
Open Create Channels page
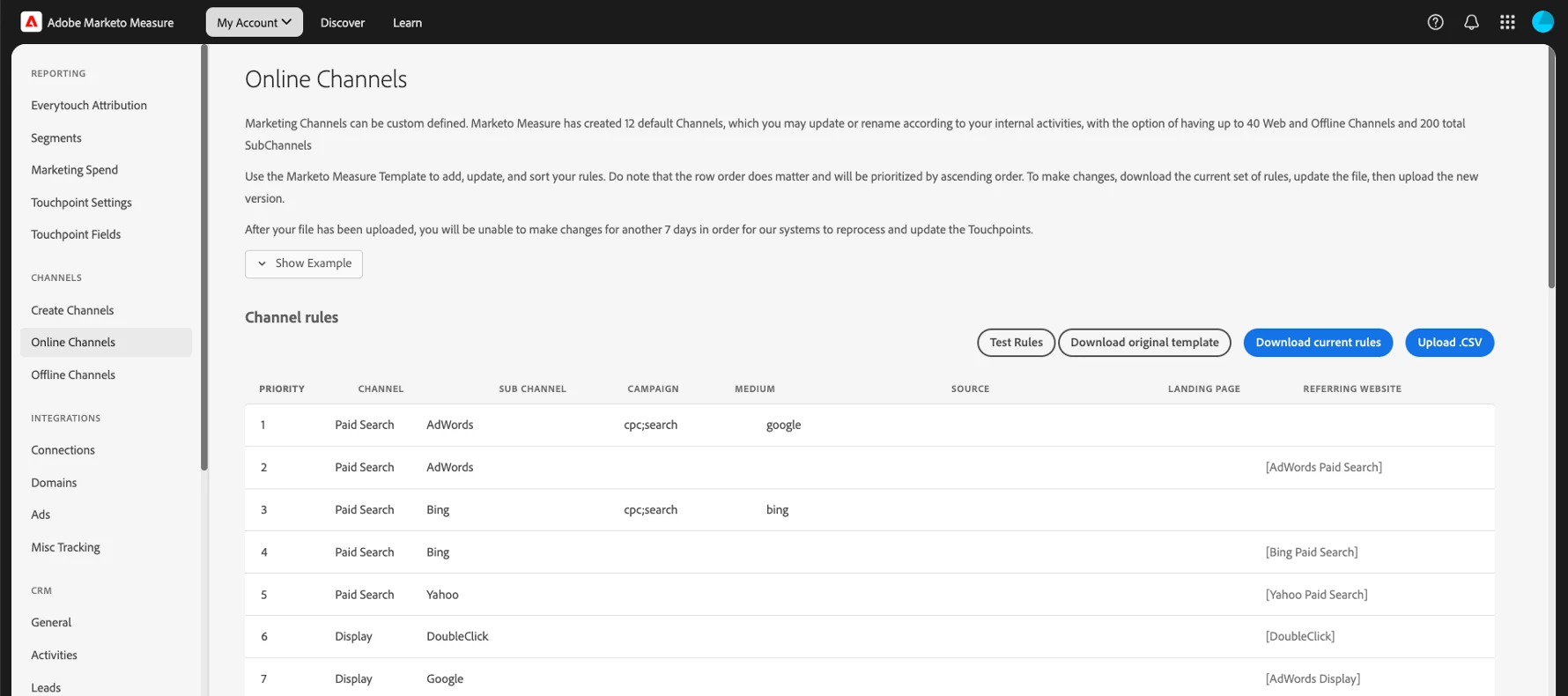coord(72,310)
